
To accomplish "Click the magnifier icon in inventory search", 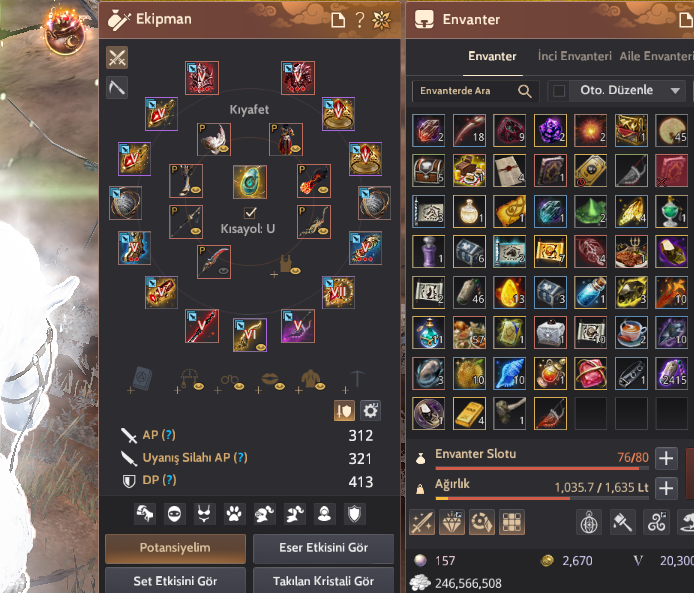I will pos(524,91).
